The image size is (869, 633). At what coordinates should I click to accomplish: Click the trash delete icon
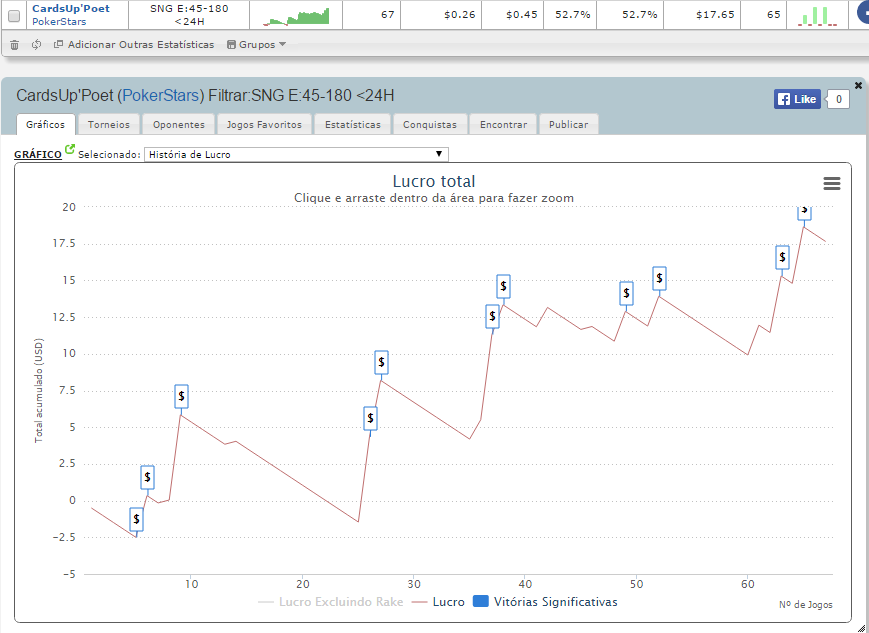point(15,45)
